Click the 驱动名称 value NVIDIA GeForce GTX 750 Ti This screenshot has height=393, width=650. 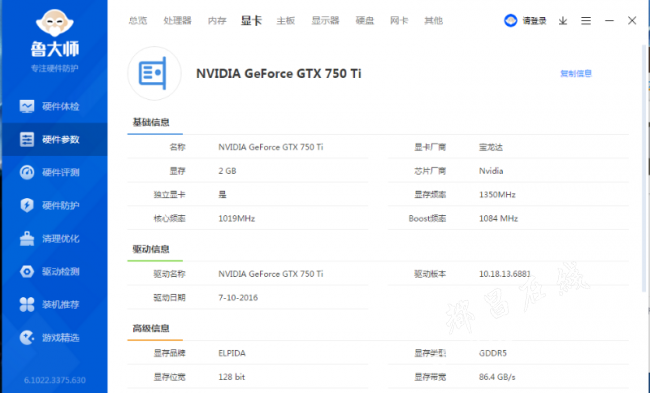pos(271,274)
